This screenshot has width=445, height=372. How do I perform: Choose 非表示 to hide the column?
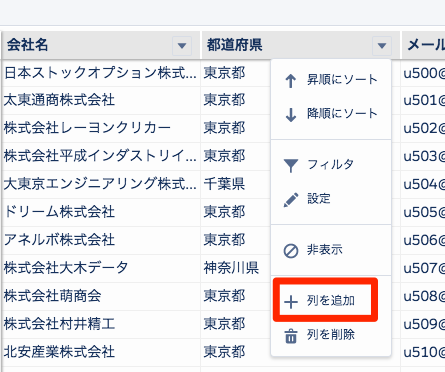[x=331, y=250]
